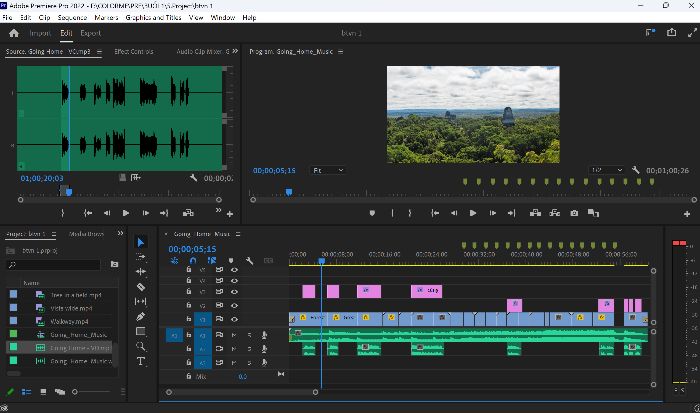Toggle insert sequences as nests option
Viewport: 700px width, 413px height.
point(175,260)
